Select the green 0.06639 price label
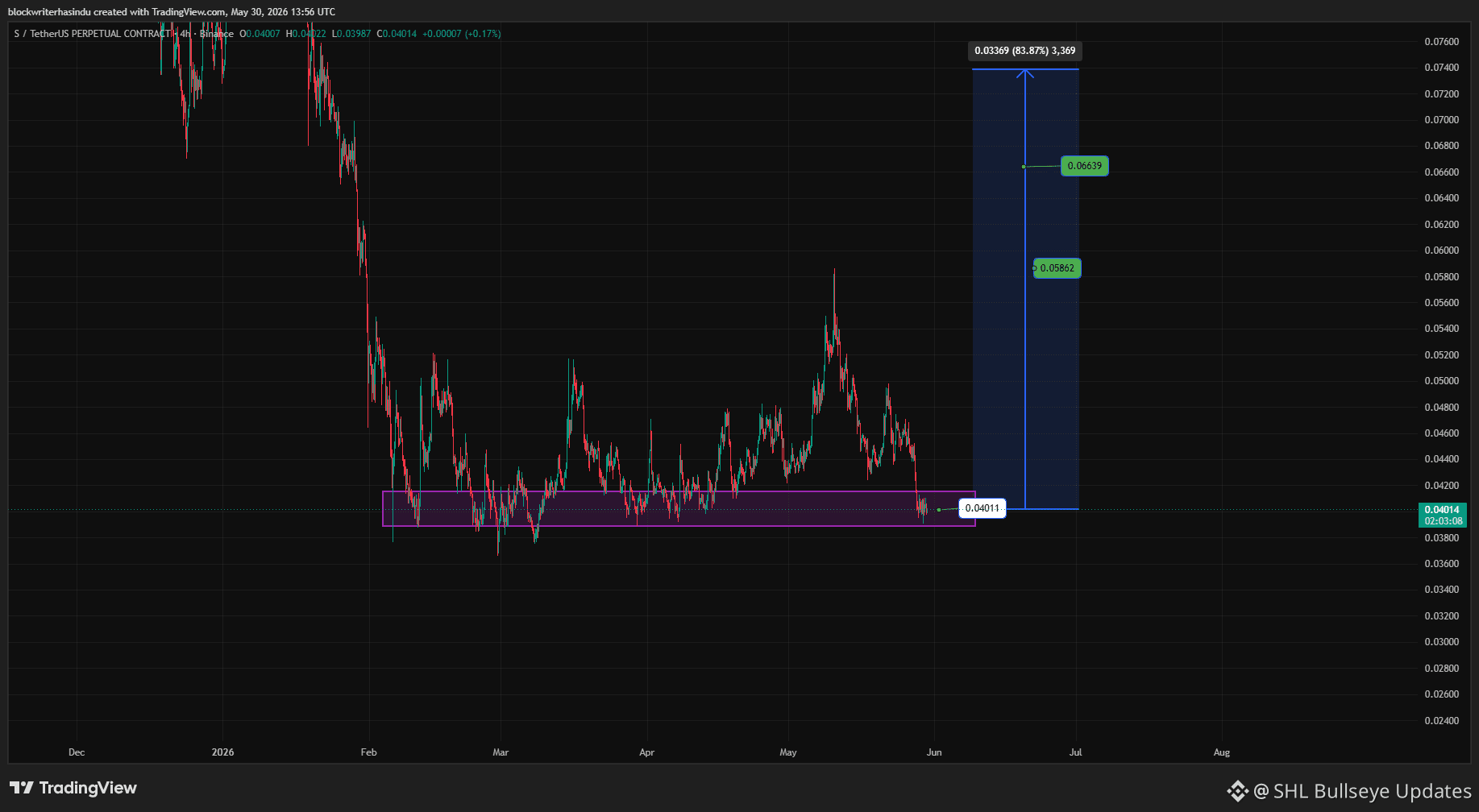 [1084, 166]
